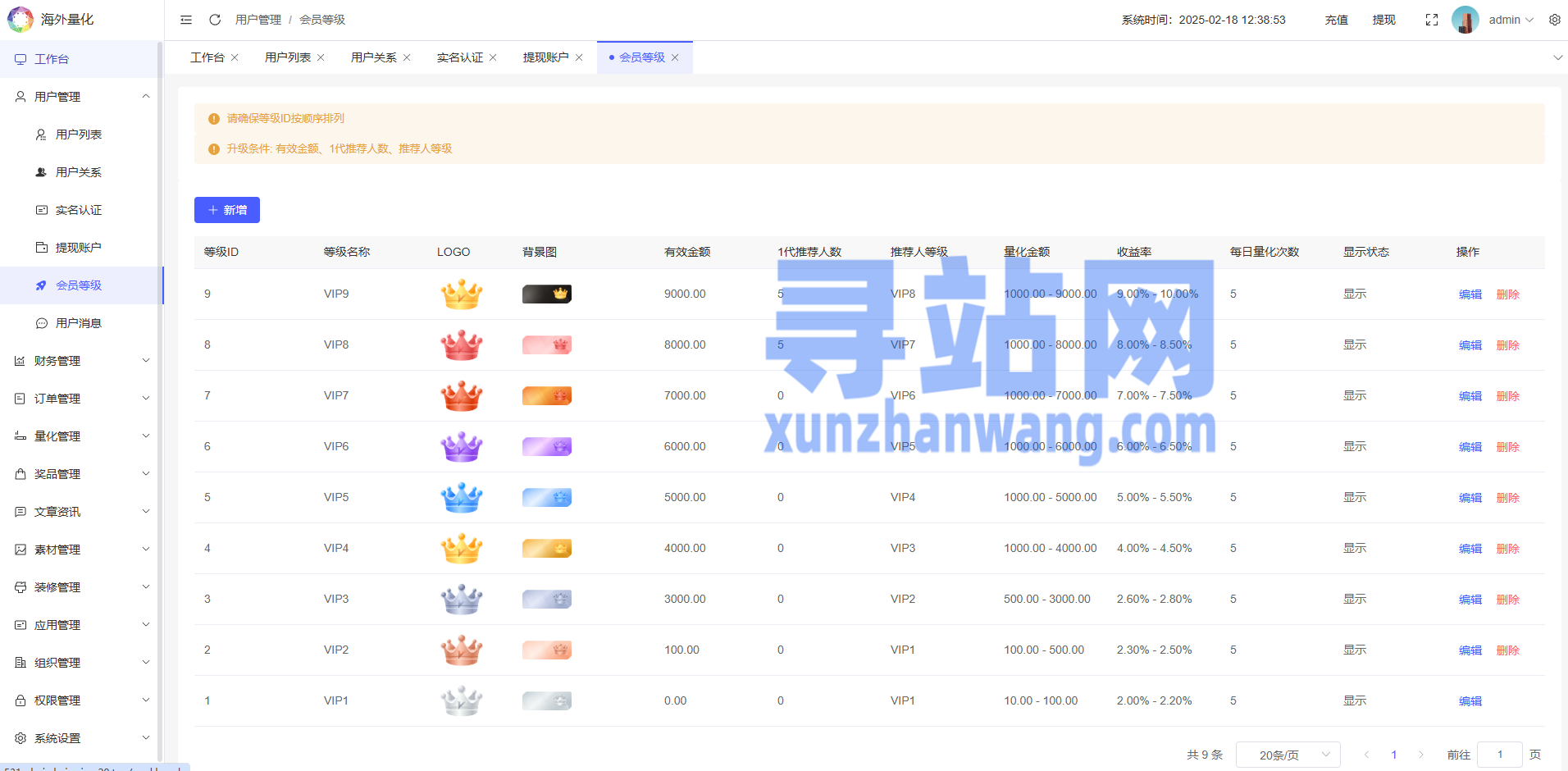Click the 前往 page number input
The image size is (1568, 771).
coord(1500,755)
